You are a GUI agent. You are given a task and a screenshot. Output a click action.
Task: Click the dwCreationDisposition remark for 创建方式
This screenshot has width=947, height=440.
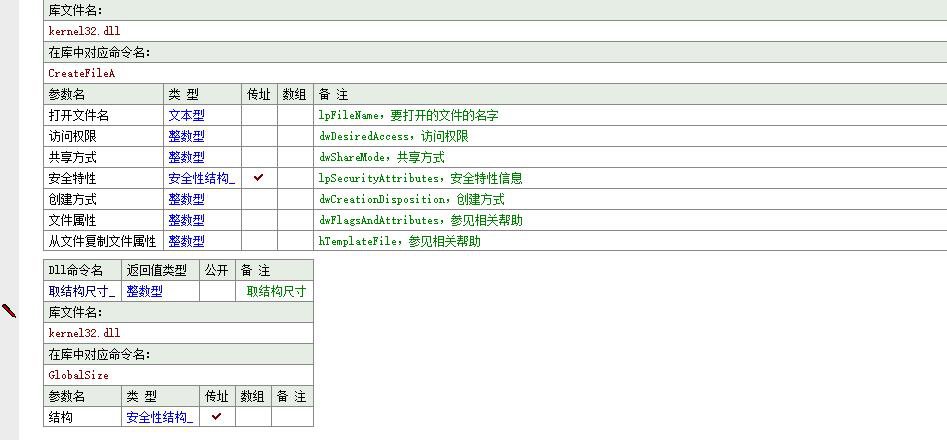(x=411, y=199)
